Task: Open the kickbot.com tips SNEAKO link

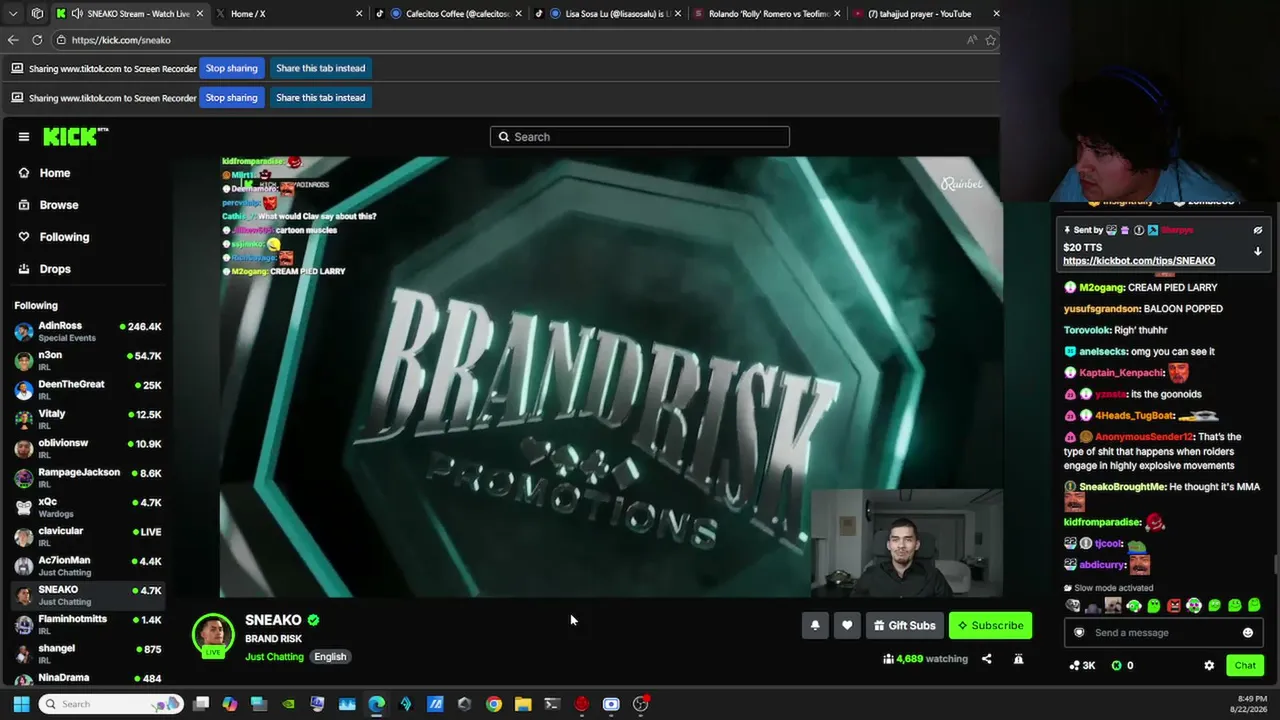Action: [x=1139, y=261]
